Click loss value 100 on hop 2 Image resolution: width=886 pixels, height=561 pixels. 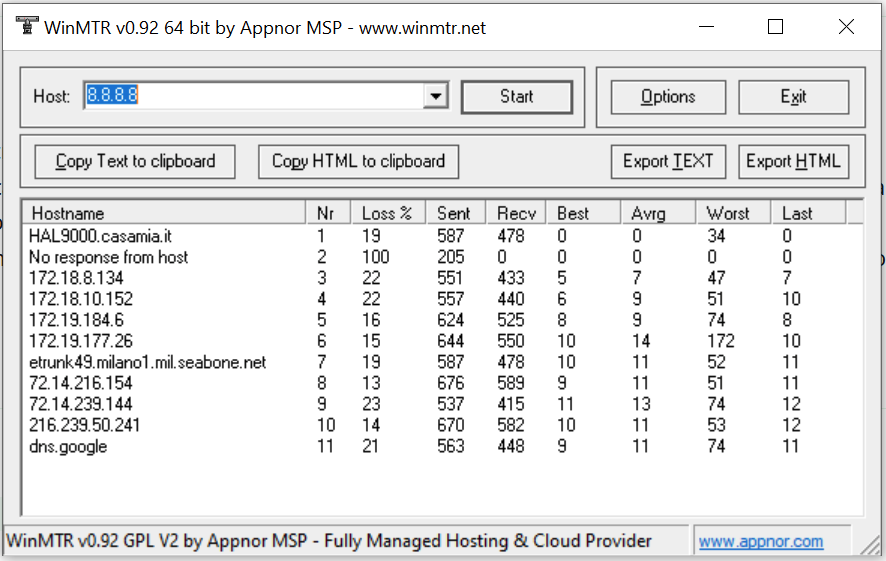(376, 257)
